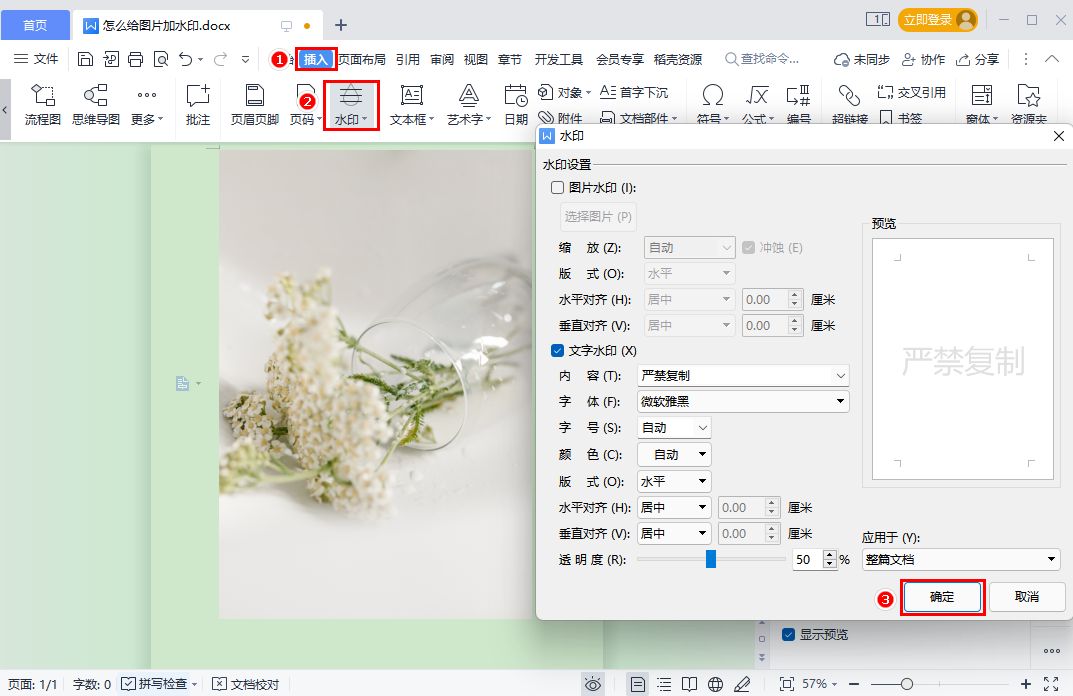Click 取消 to cancel the dialog
Image resolution: width=1073 pixels, height=696 pixels.
pyautogui.click(x=1026, y=597)
